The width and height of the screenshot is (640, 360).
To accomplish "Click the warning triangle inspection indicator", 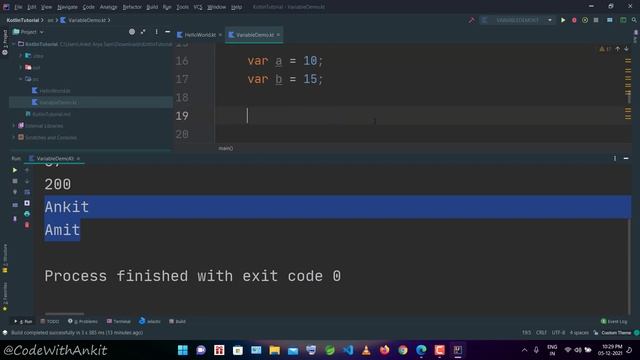I will click(602, 49).
